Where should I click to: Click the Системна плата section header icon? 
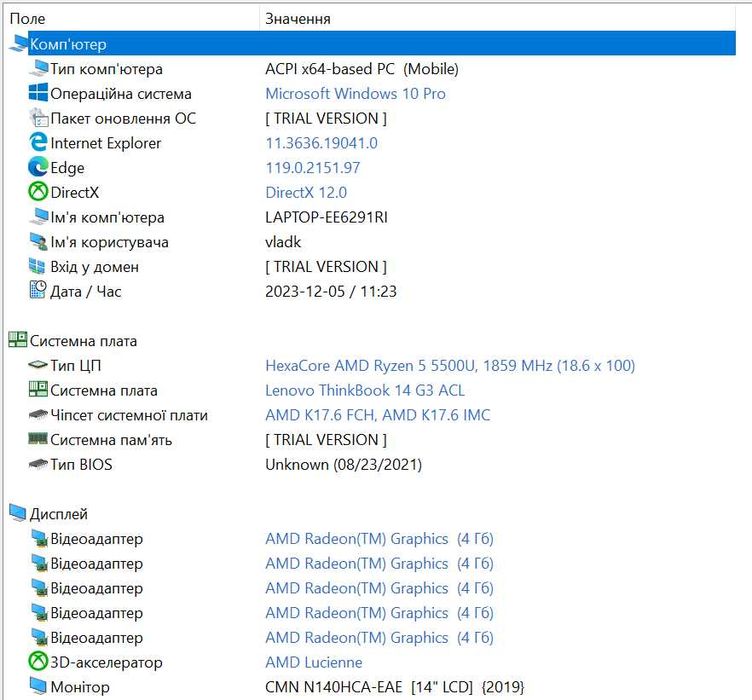pyautogui.click(x=18, y=340)
